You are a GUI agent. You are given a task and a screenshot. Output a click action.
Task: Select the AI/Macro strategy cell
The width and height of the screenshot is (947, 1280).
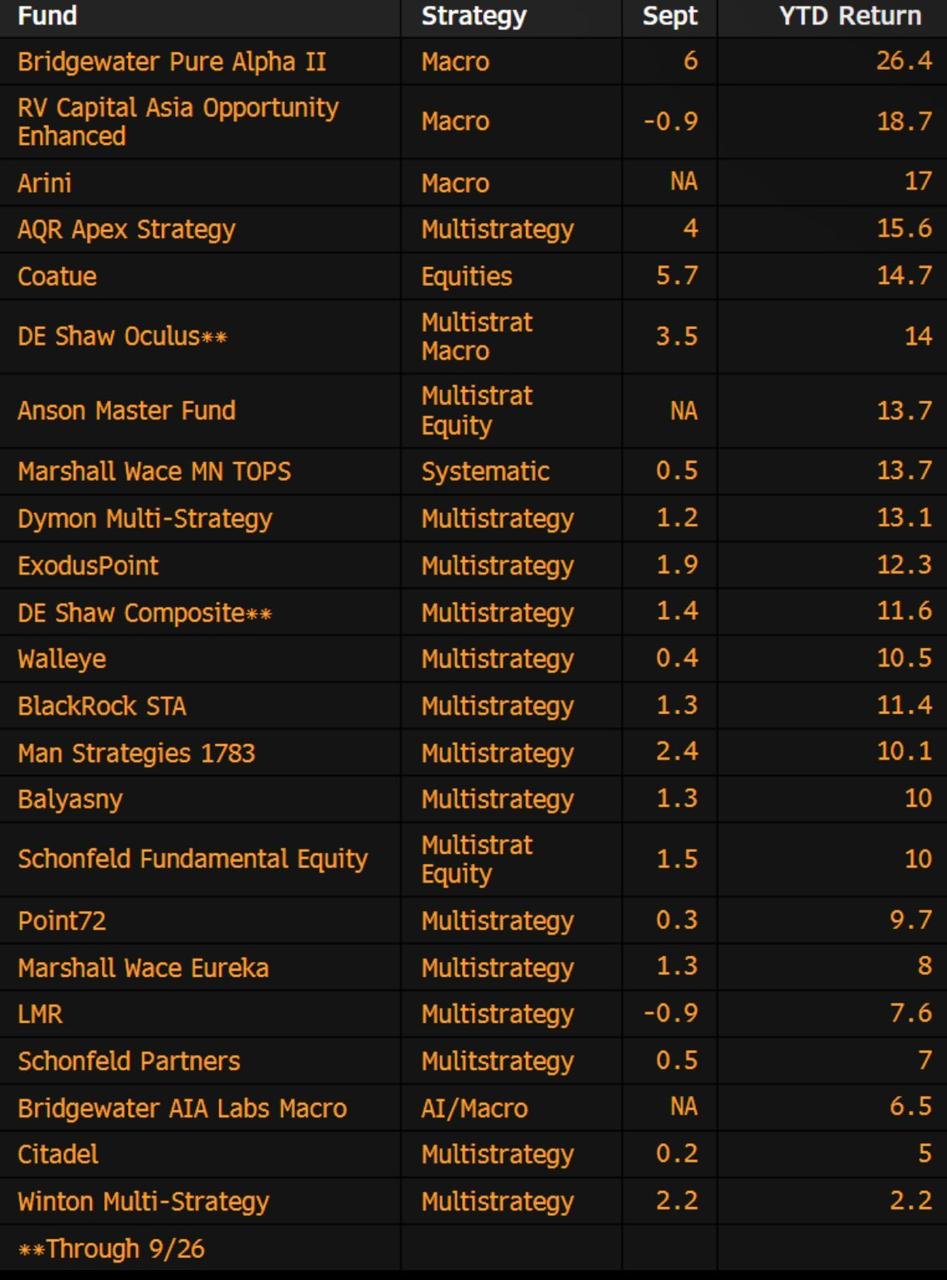click(474, 1109)
